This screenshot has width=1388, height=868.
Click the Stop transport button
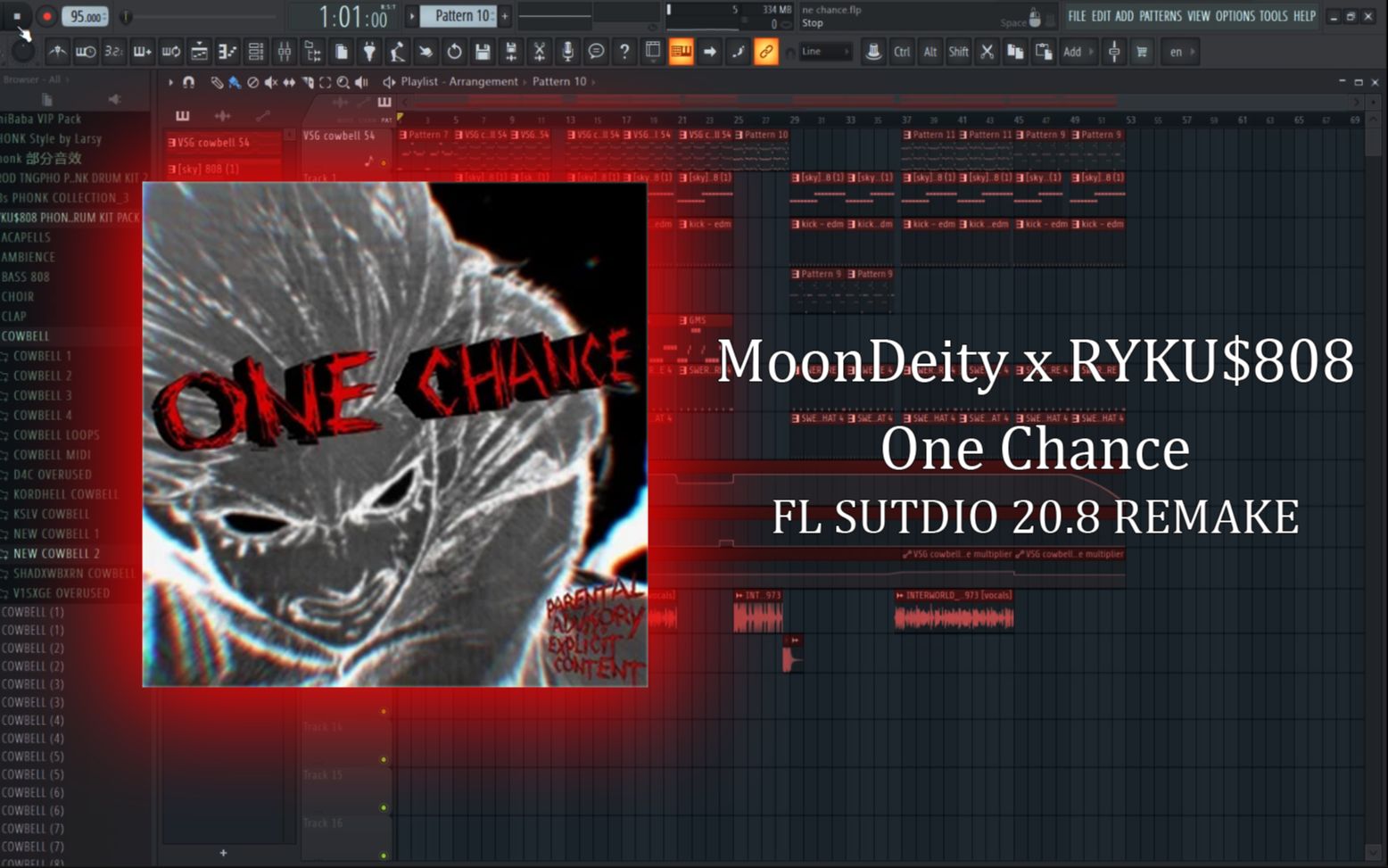(17, 16)
